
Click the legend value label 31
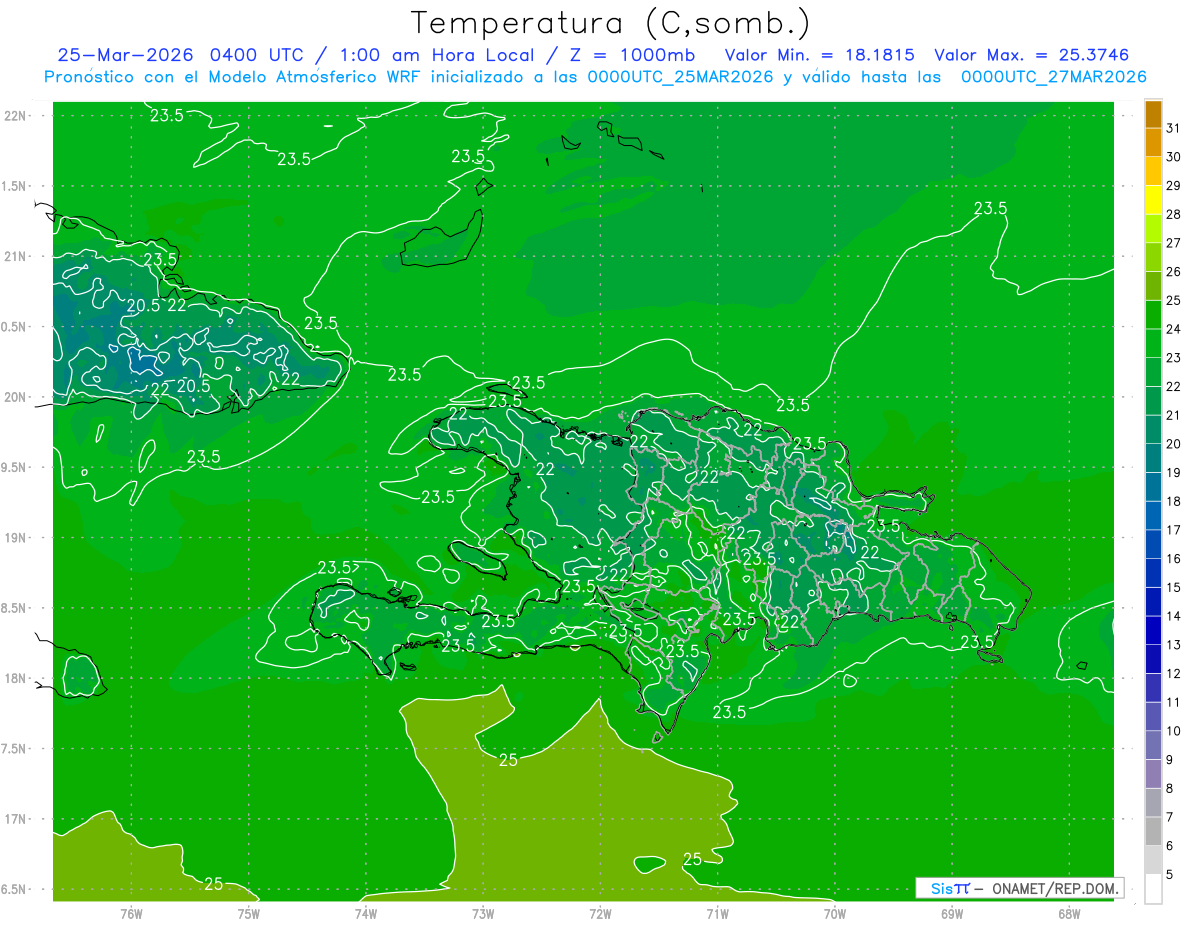click(1173, 128)
